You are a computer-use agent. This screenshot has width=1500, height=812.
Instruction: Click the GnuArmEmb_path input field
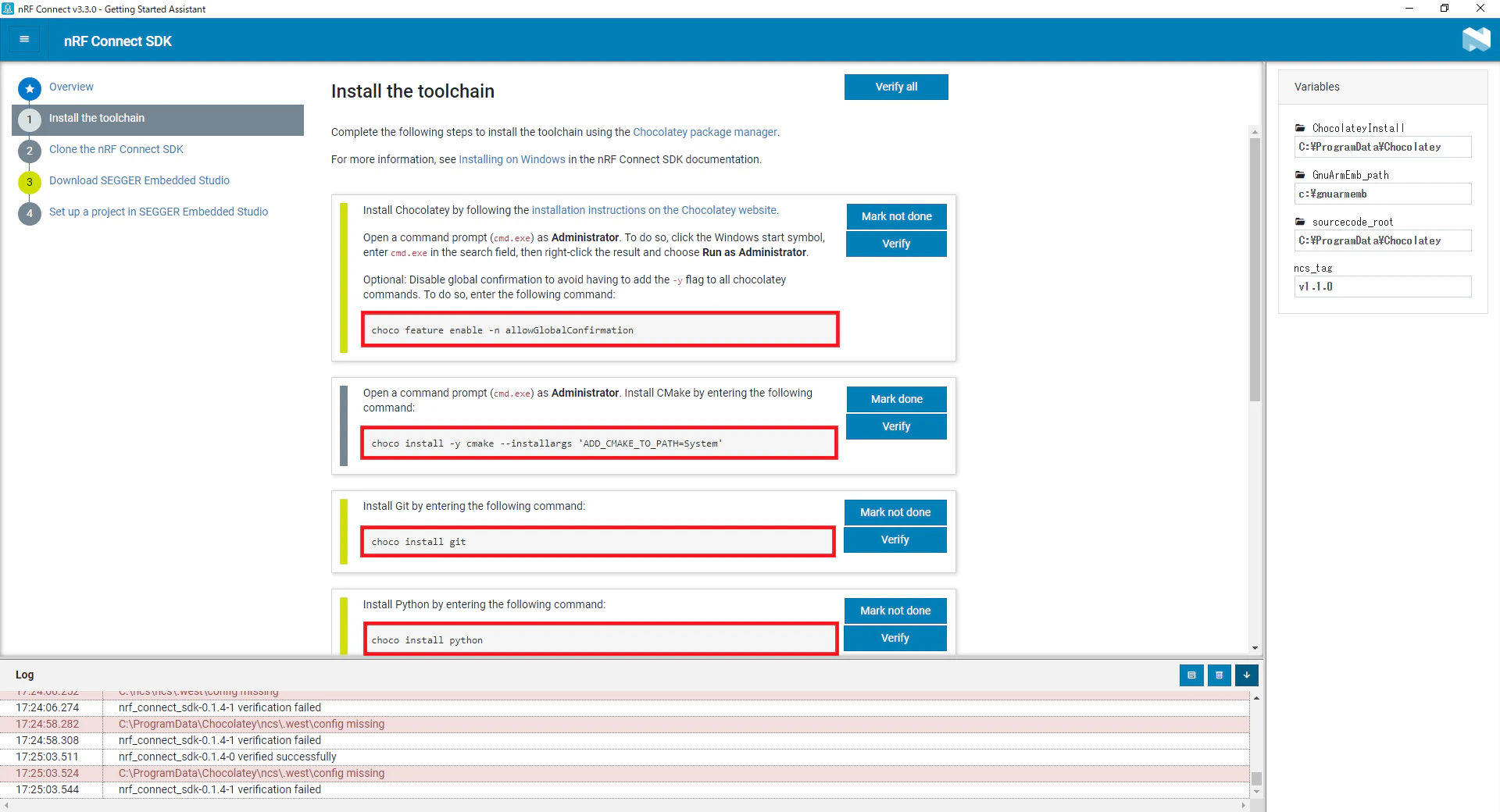pyautogui.click(x=1383, y=194)
